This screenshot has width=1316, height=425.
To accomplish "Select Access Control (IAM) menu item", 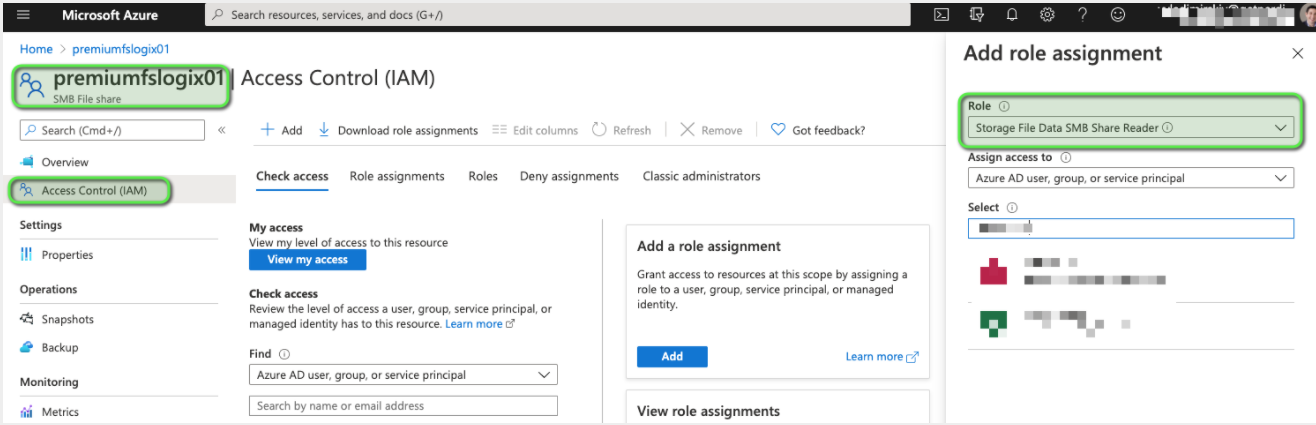I will tap(93, 190).
